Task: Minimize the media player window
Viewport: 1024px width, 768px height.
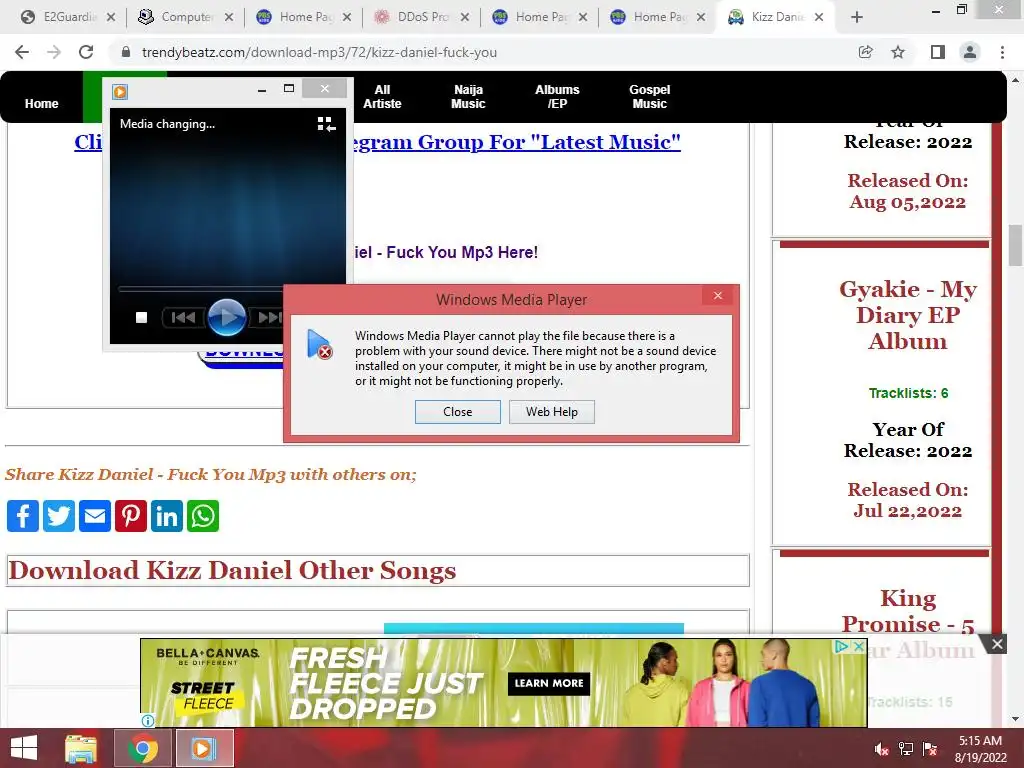Action: pyautogui.click(x=262, y=89)
